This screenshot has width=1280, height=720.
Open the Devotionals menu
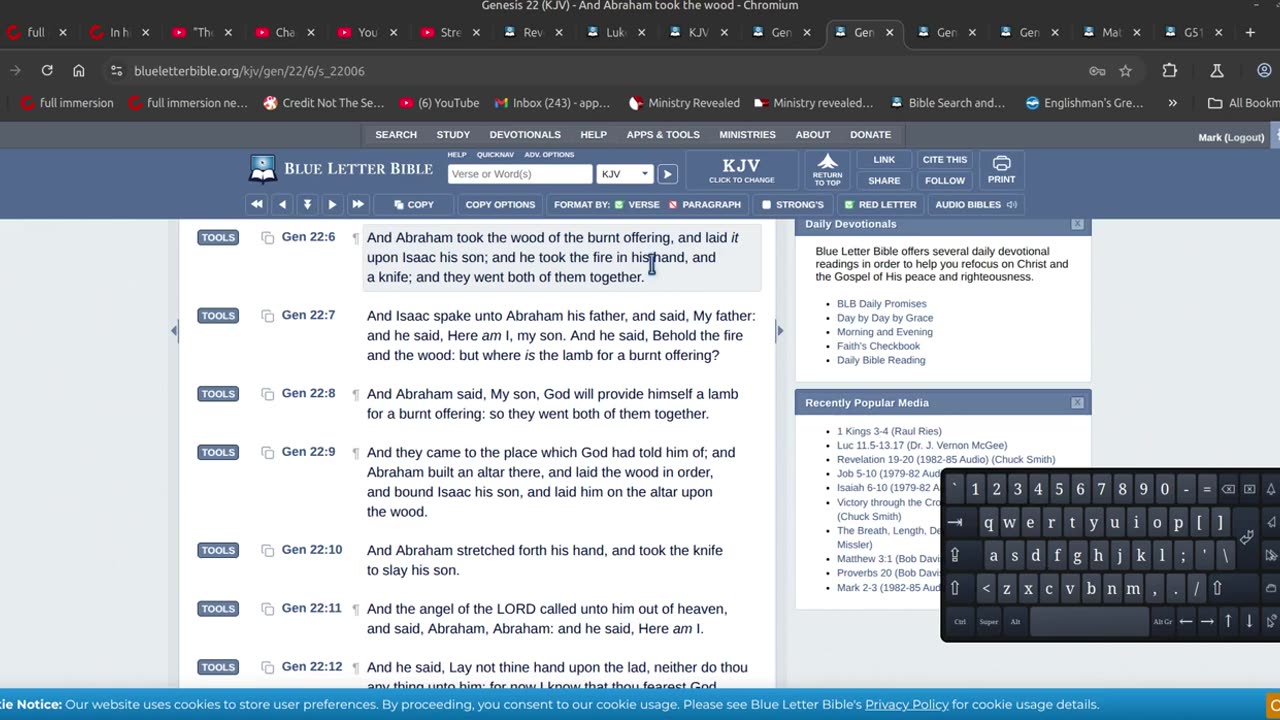(525, 135)
